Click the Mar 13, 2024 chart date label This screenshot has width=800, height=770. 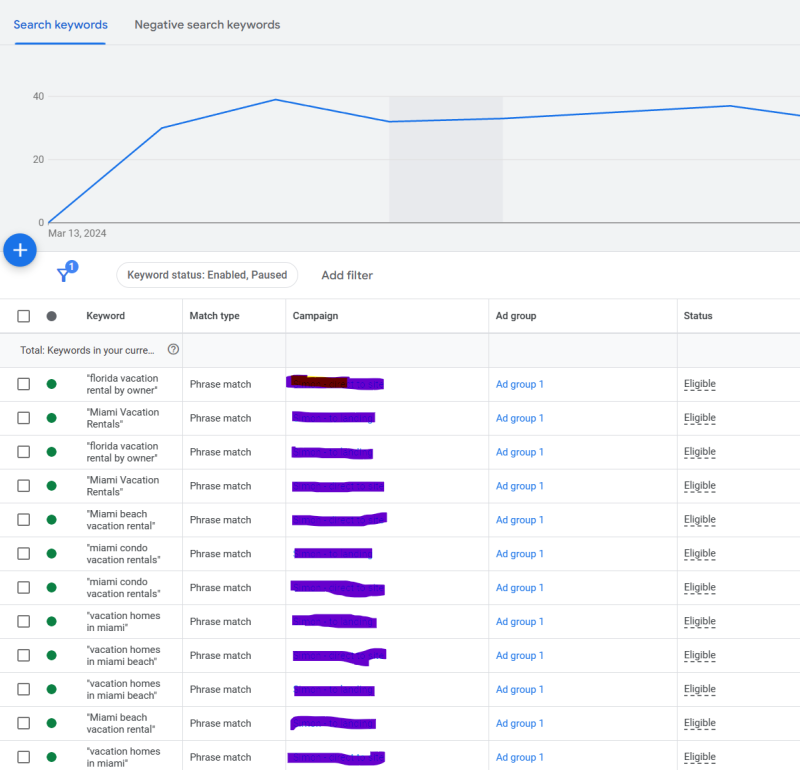click(77, 233)
